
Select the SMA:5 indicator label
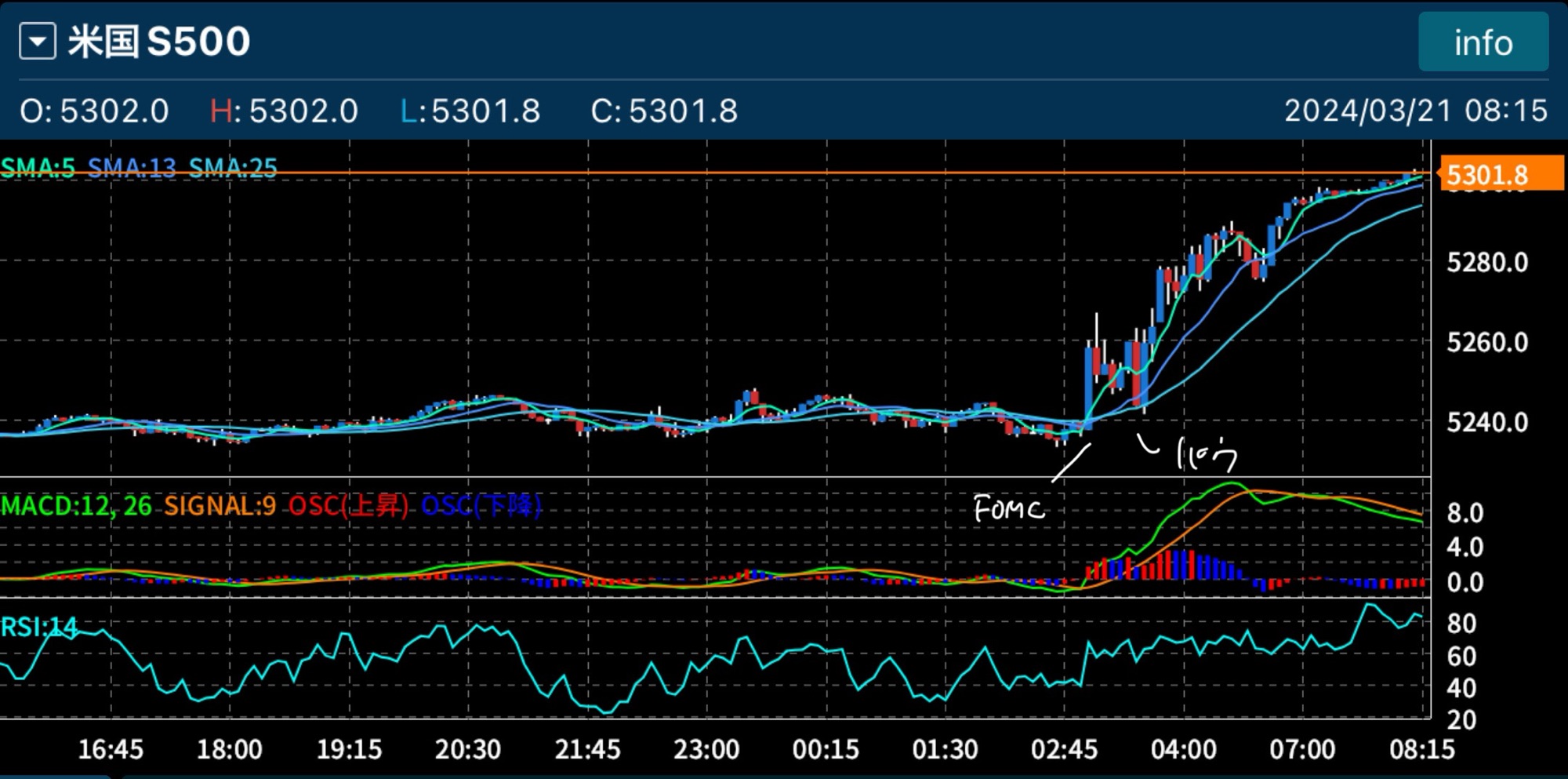(x=38, y=168)
